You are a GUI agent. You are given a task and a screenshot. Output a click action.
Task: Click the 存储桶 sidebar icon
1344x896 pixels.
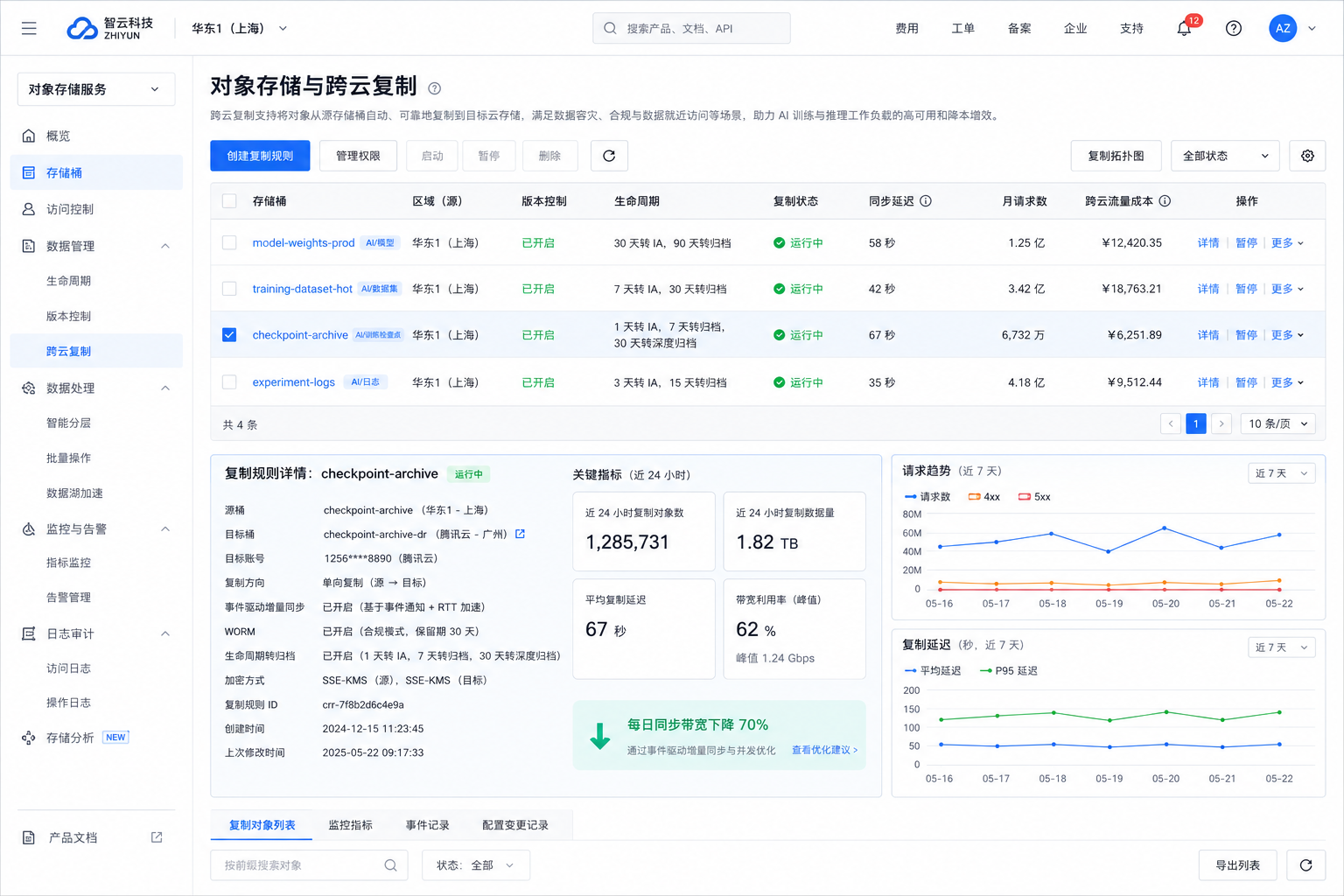pos(29,172)
